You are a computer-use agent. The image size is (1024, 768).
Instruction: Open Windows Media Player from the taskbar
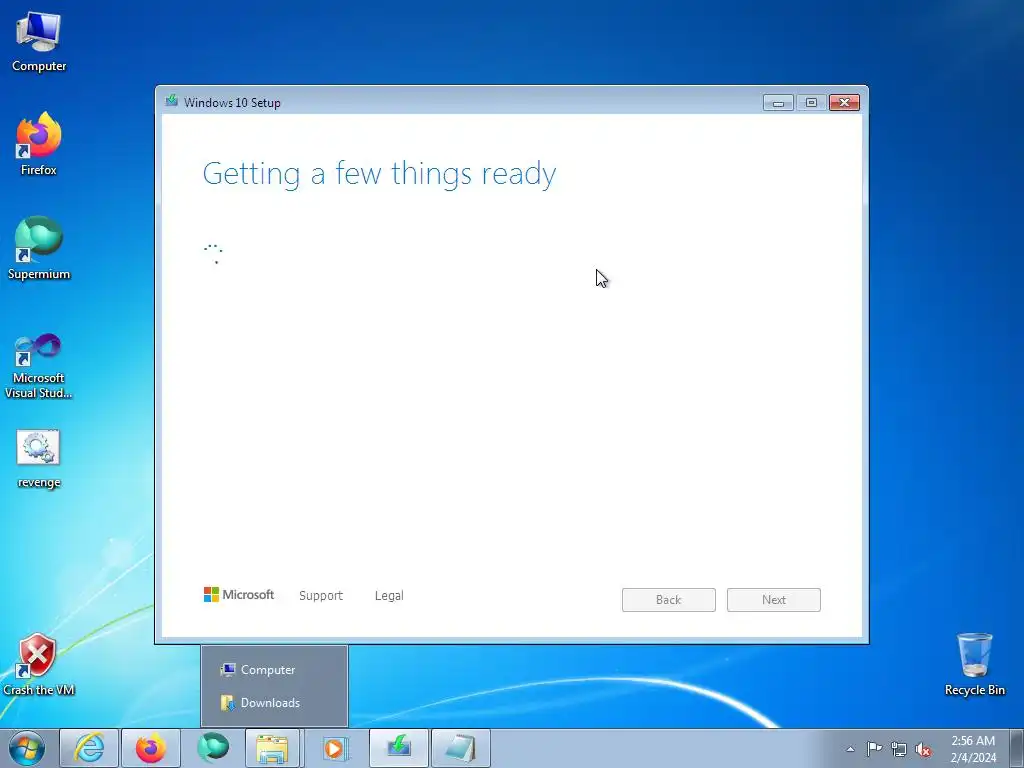click(336, 748)
